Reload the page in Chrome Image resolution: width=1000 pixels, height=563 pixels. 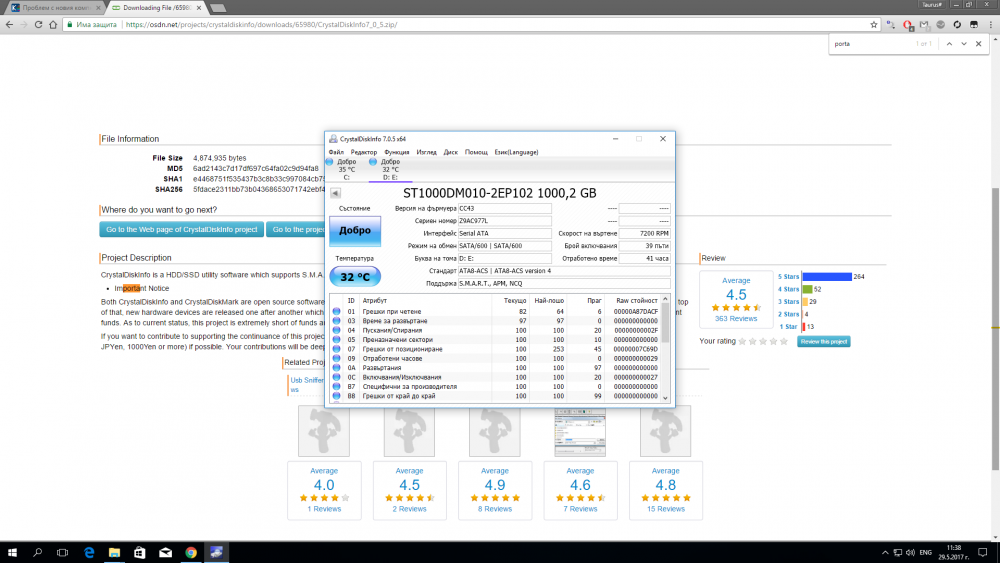pyautogui.click(x=38, y=25)
